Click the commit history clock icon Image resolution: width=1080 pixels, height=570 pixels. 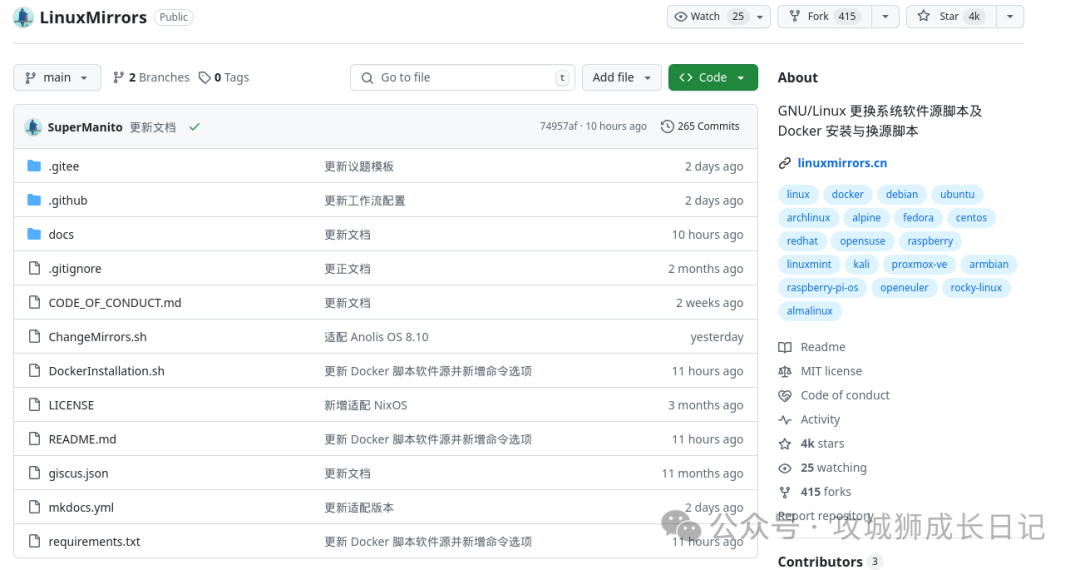tap(667, 126)
